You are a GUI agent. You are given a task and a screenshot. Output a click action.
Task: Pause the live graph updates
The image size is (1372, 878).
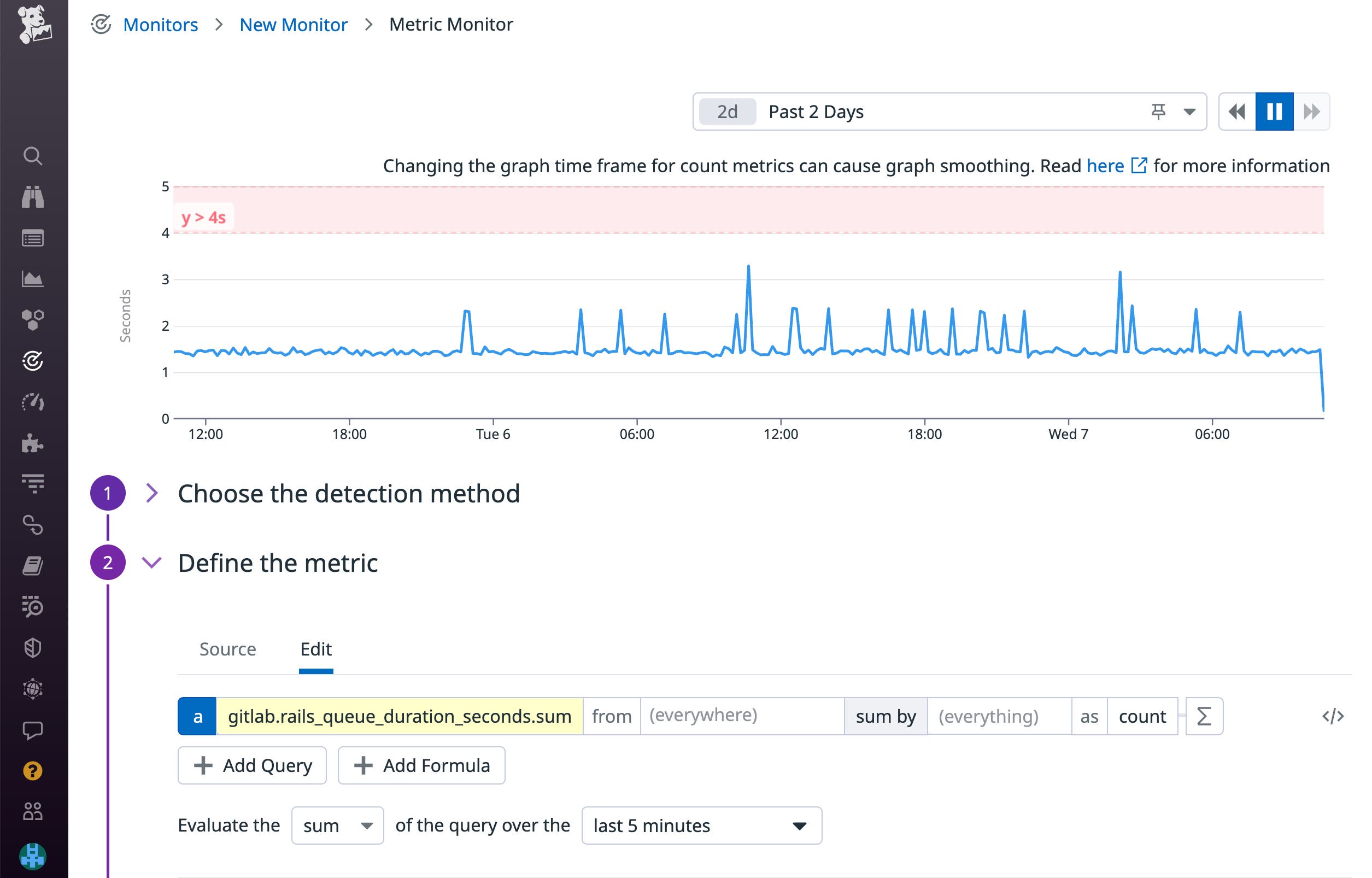point(1275,112)
